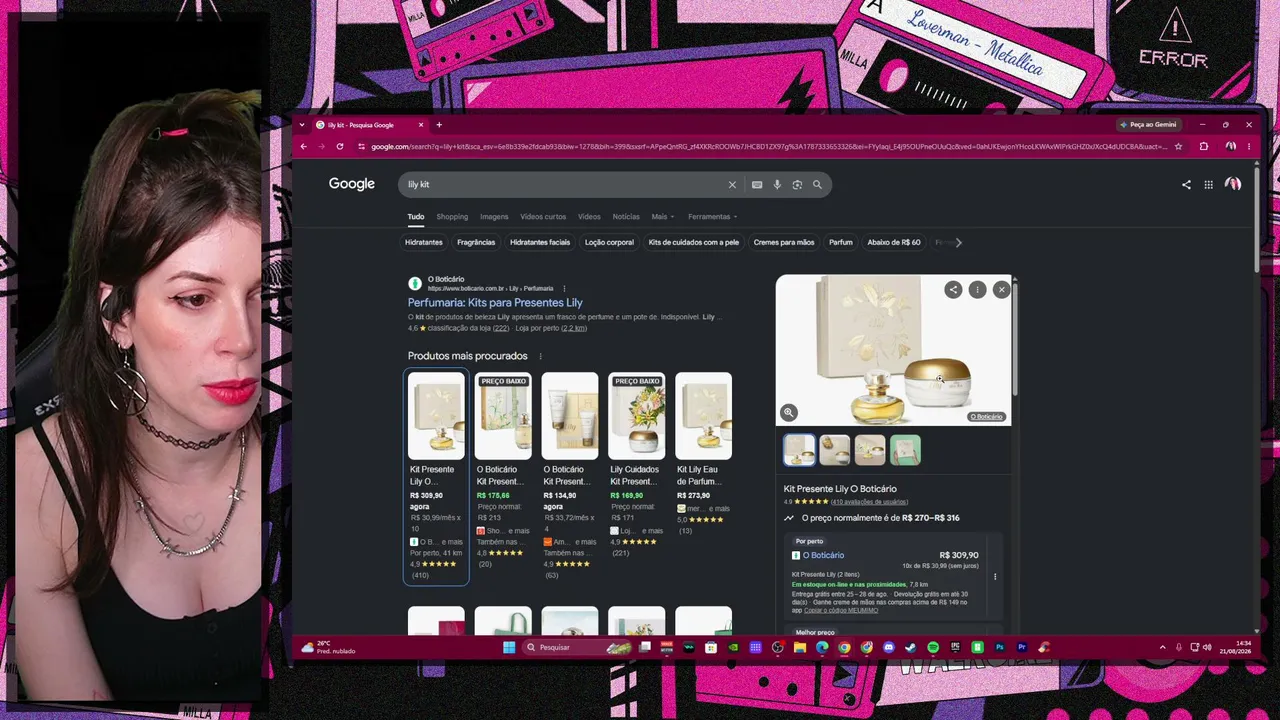This screenshot has width=1280, height=720.
Task: Filter results by 'Fragrâncias' chip
Action: tap(476, 243)
